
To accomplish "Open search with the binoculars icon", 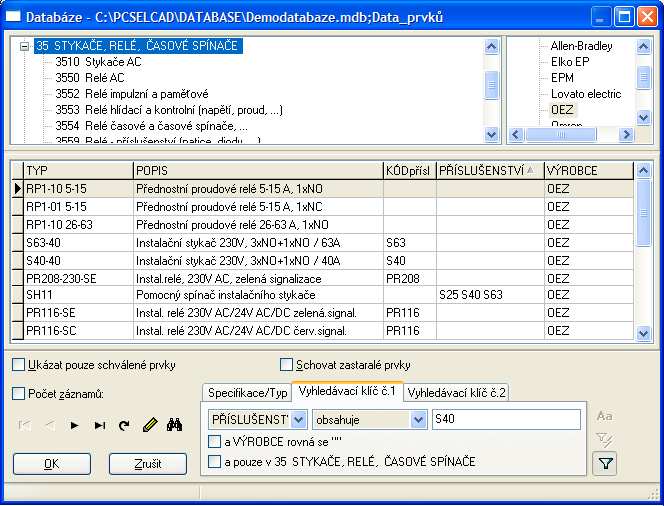I will pos(174,425).
